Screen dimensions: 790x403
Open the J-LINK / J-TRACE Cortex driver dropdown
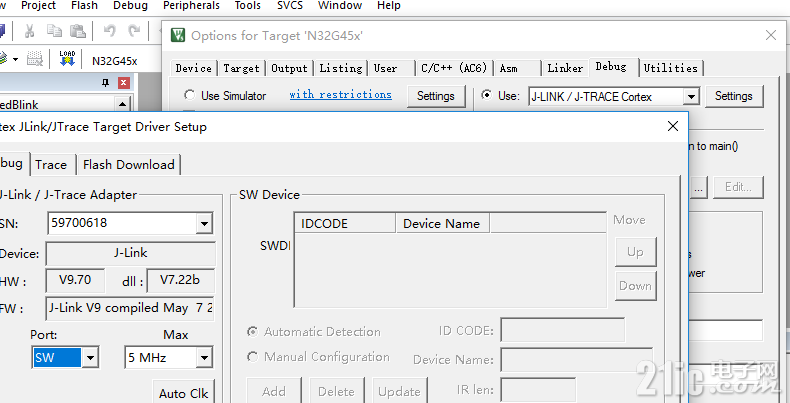click(x=692, y=96)
